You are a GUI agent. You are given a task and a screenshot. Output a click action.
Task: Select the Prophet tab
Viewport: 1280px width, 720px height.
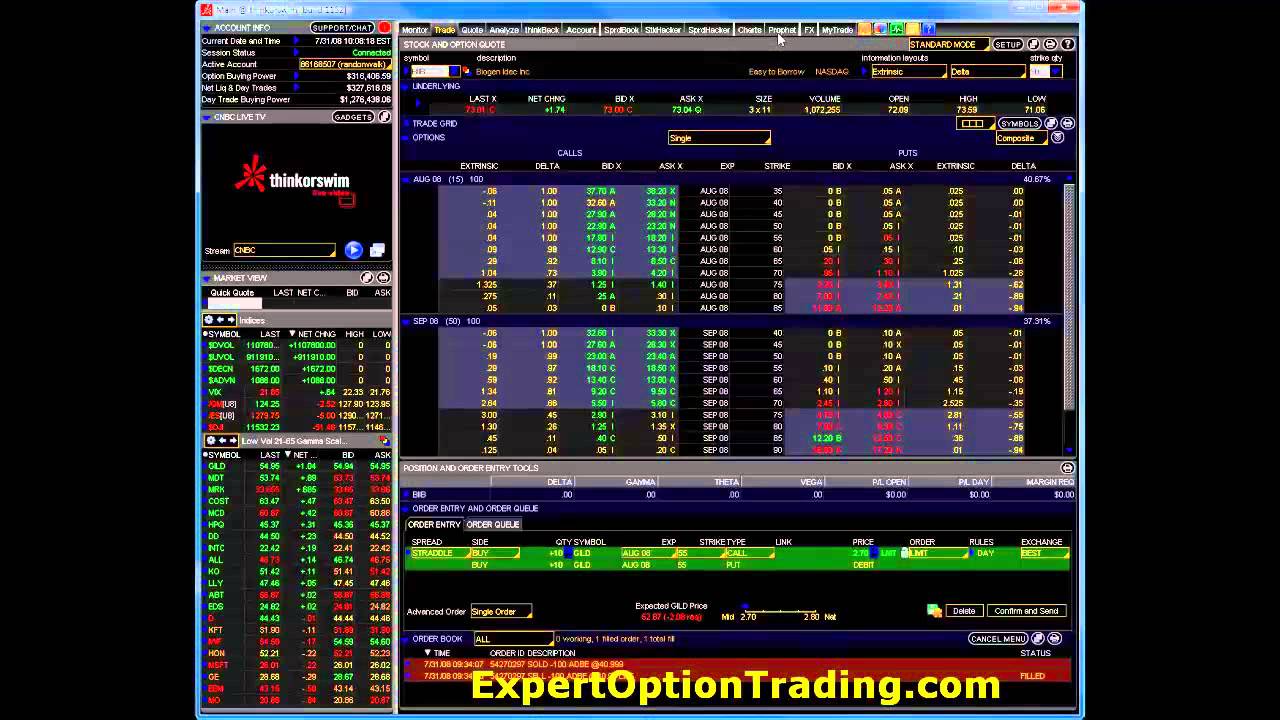point(782,30)
